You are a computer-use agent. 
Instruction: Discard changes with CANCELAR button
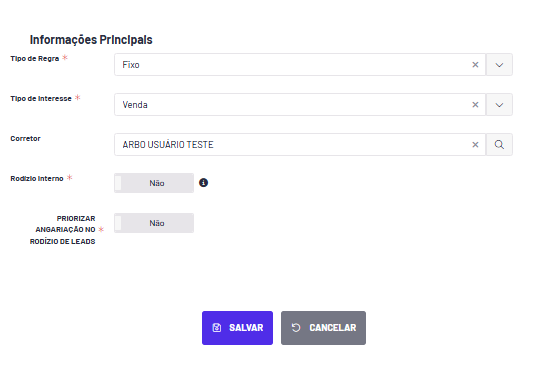(x=323, y=328)
